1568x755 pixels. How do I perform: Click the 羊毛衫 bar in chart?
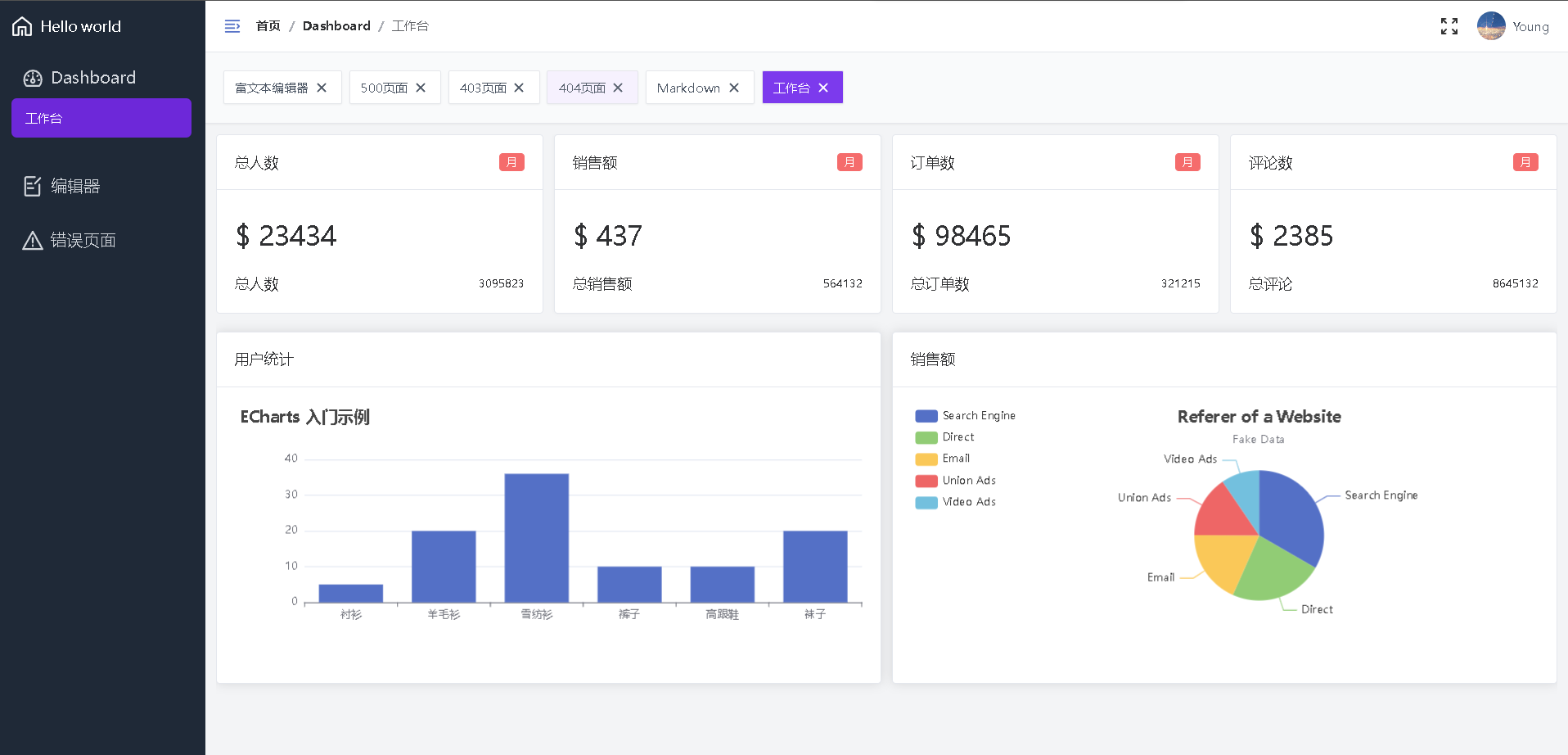pyautogui.click(x=444, y=567)
